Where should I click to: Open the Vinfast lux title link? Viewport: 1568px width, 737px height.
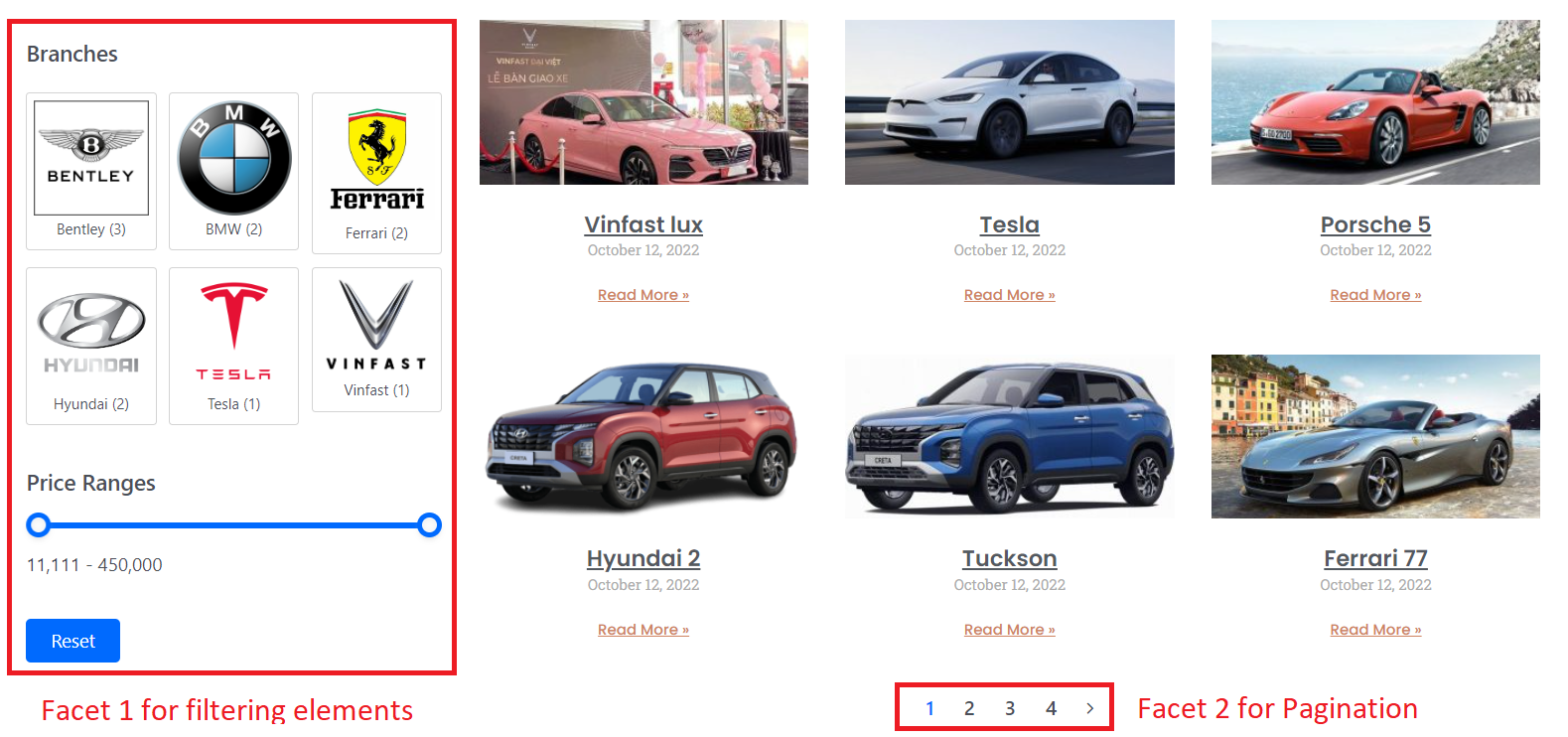[x=643, y=224]
